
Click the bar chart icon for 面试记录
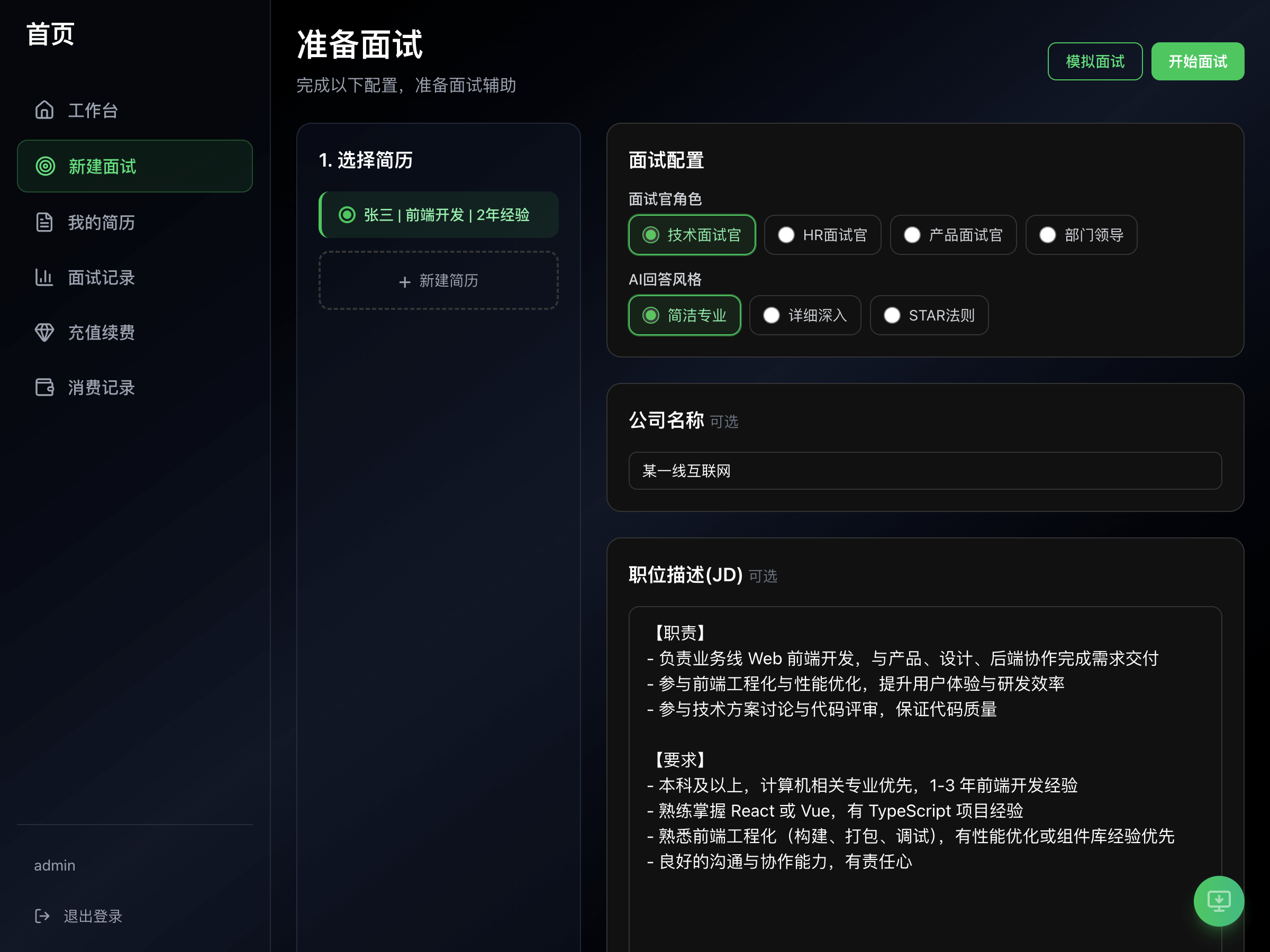pyautogui.click(x=44, y=277)
